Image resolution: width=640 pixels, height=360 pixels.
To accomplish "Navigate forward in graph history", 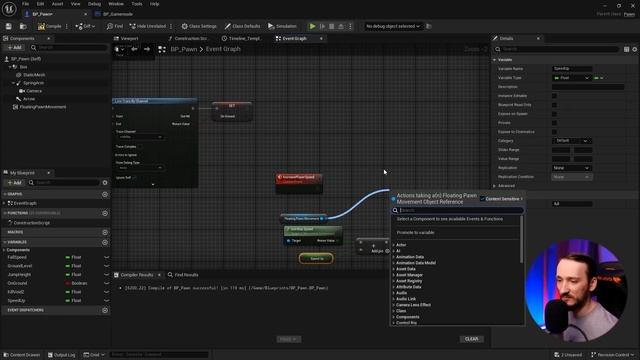I will tap(147, 49).
